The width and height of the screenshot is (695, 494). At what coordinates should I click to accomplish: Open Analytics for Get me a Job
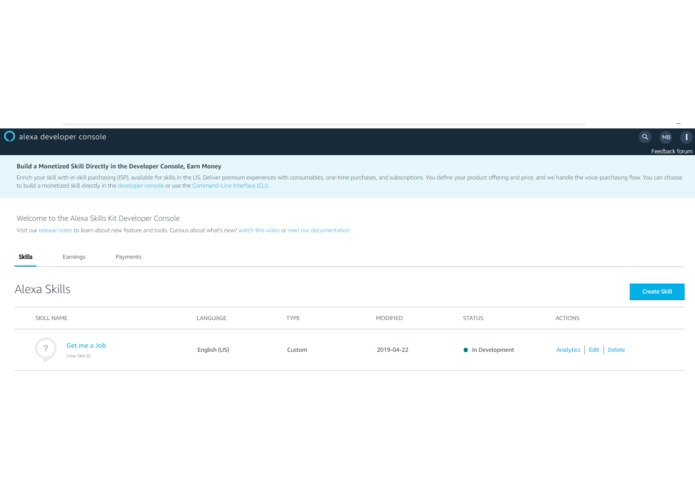(568, 350)
